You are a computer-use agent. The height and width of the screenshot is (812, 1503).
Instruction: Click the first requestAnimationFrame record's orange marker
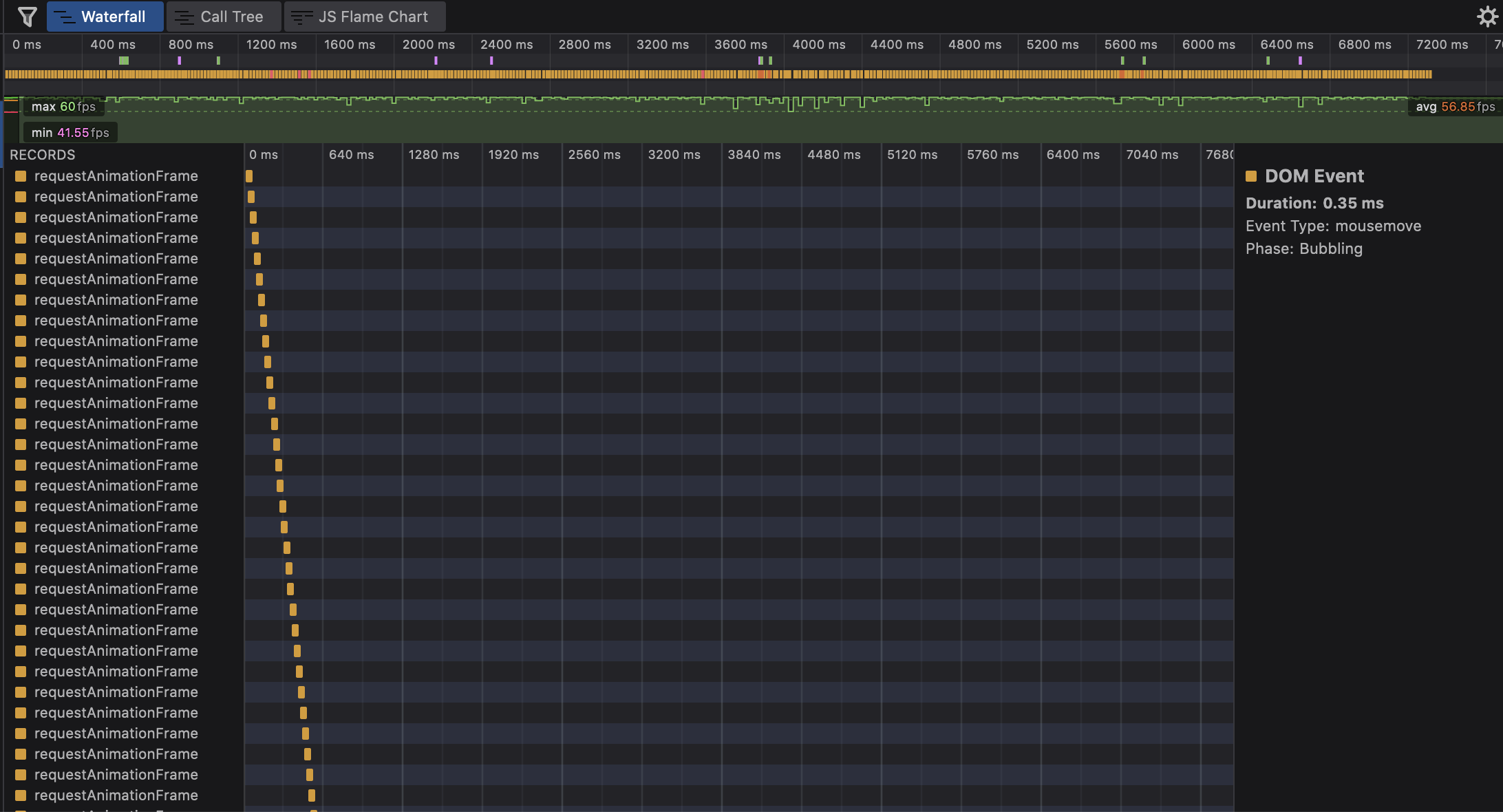(21, 176)
